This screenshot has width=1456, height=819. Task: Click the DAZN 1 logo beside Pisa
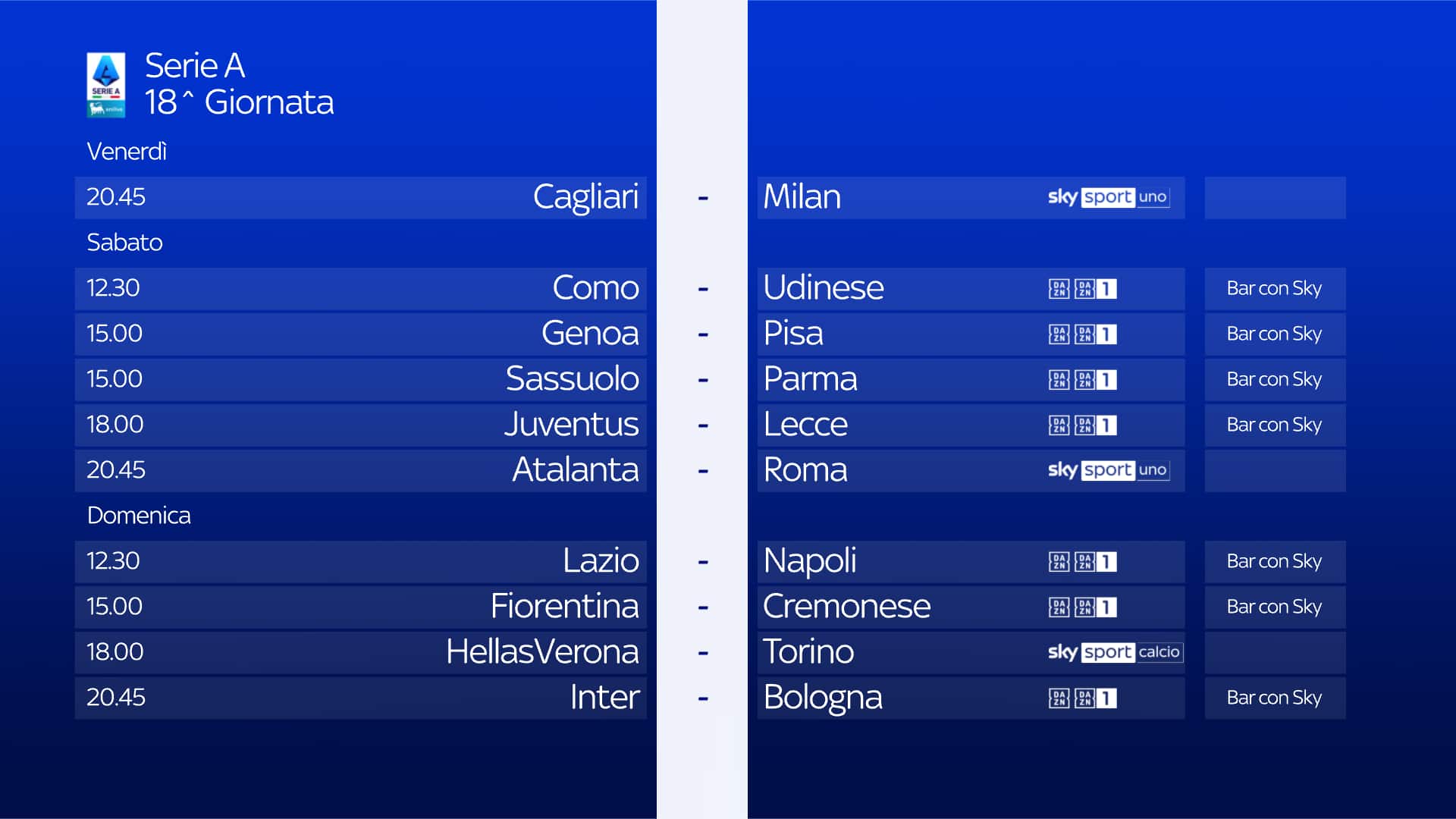pyautogui.click(x=1095, y=334)
